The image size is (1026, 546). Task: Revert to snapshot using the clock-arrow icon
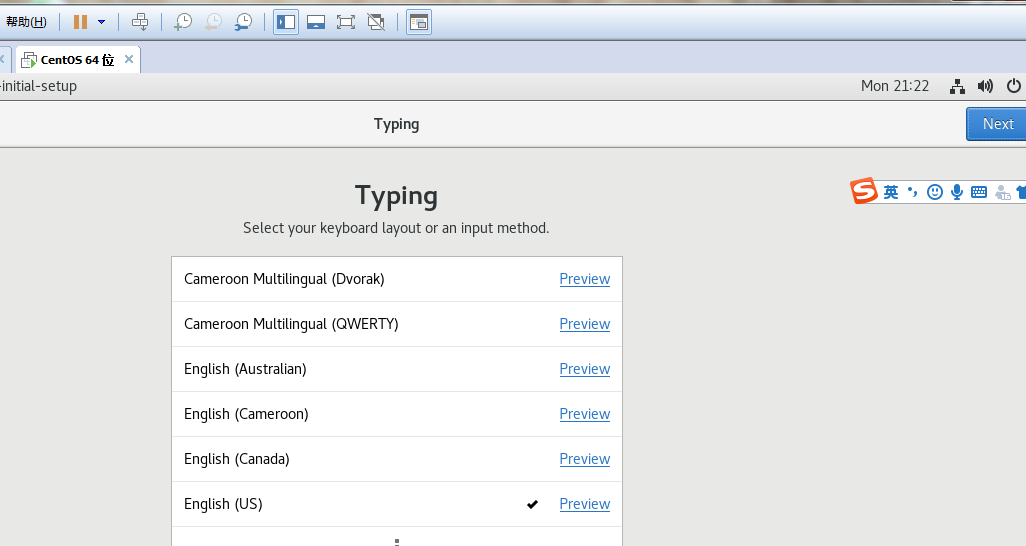pyautogui.click(x=213, y=22)
